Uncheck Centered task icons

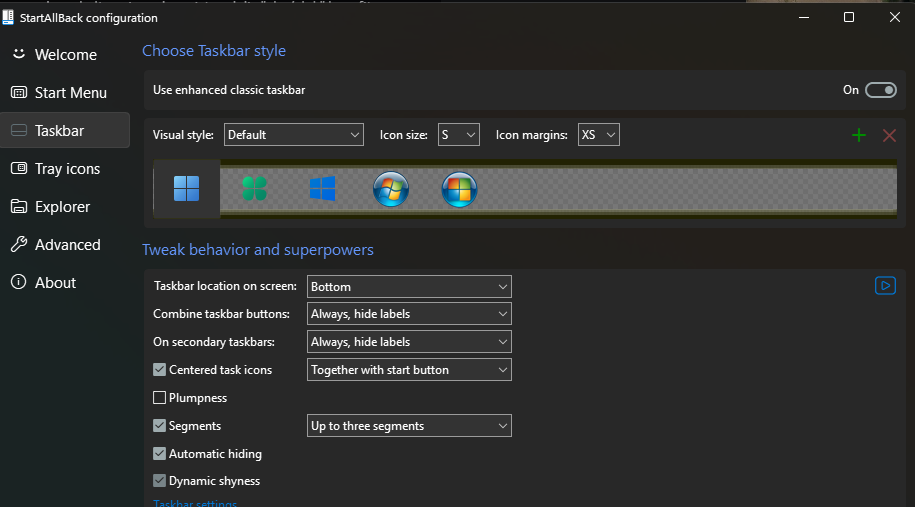click(x=159, y=369)
